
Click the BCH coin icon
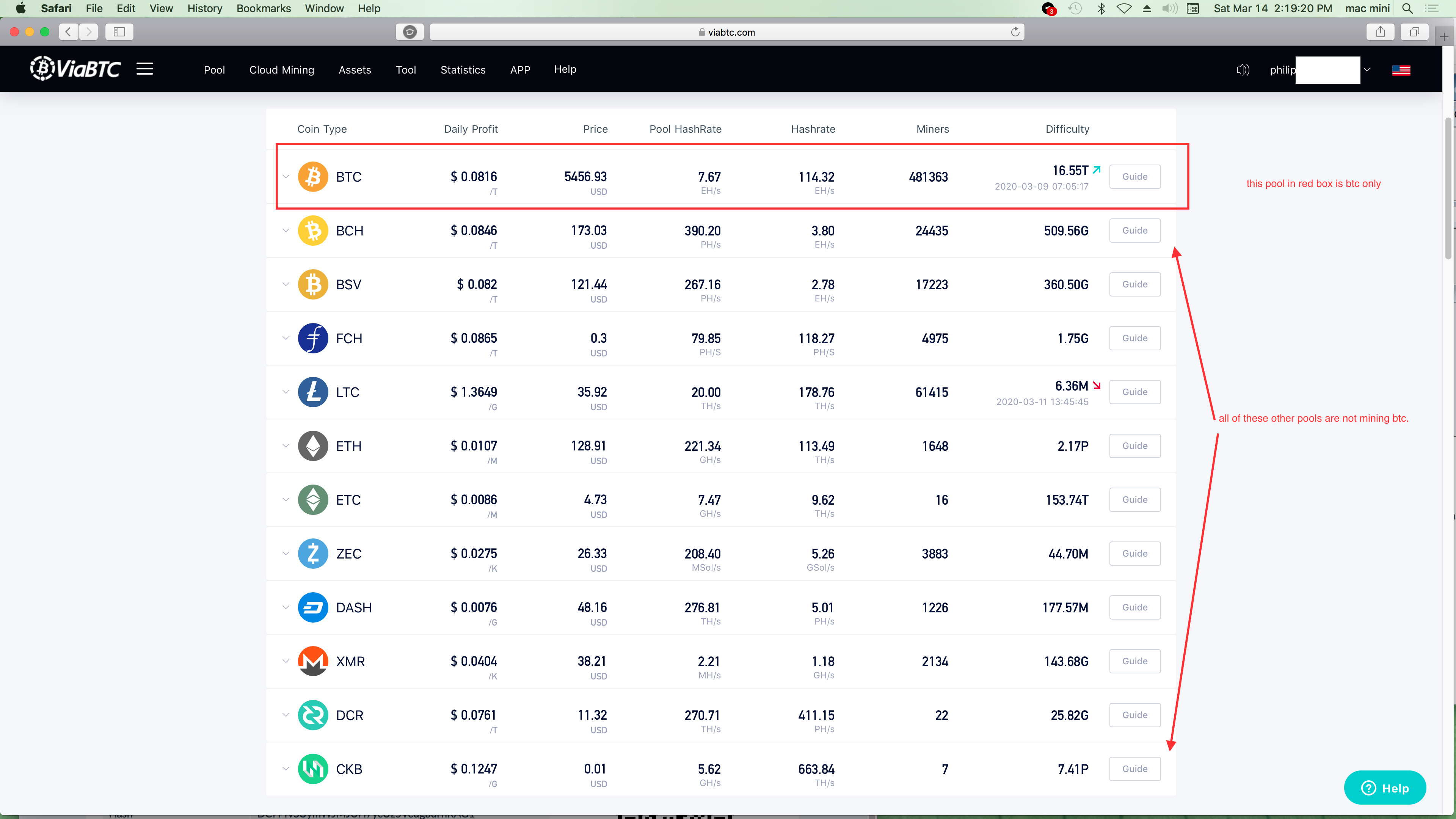(x=312, y=231)
